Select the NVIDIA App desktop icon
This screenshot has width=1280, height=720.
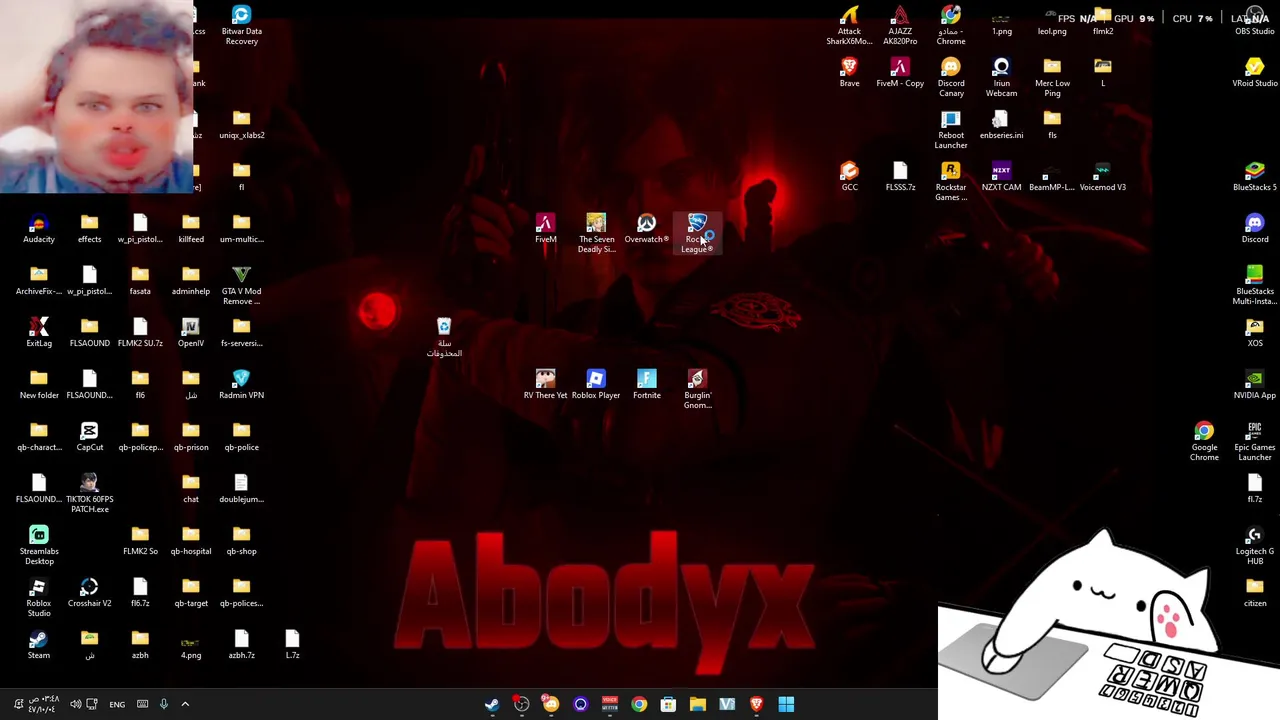click(1255, 384)
